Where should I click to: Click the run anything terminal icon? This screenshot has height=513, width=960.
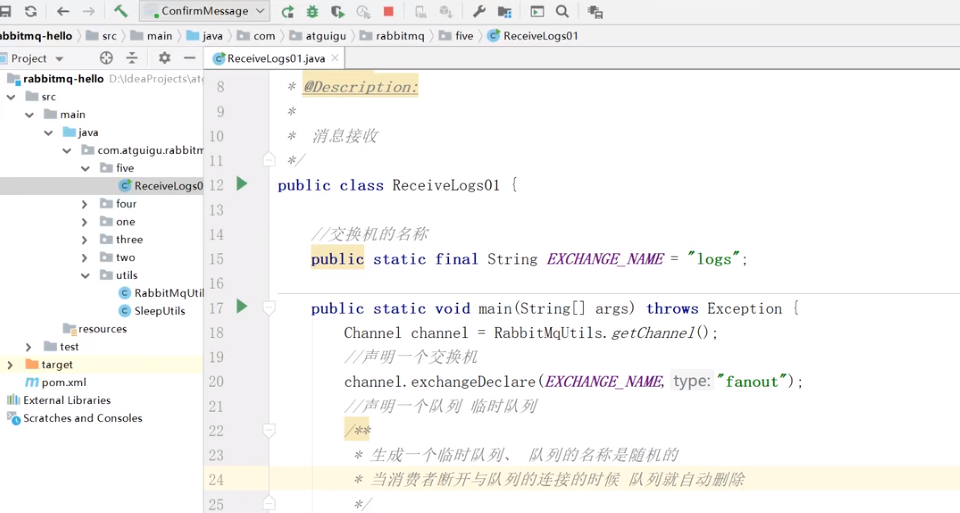537,11
